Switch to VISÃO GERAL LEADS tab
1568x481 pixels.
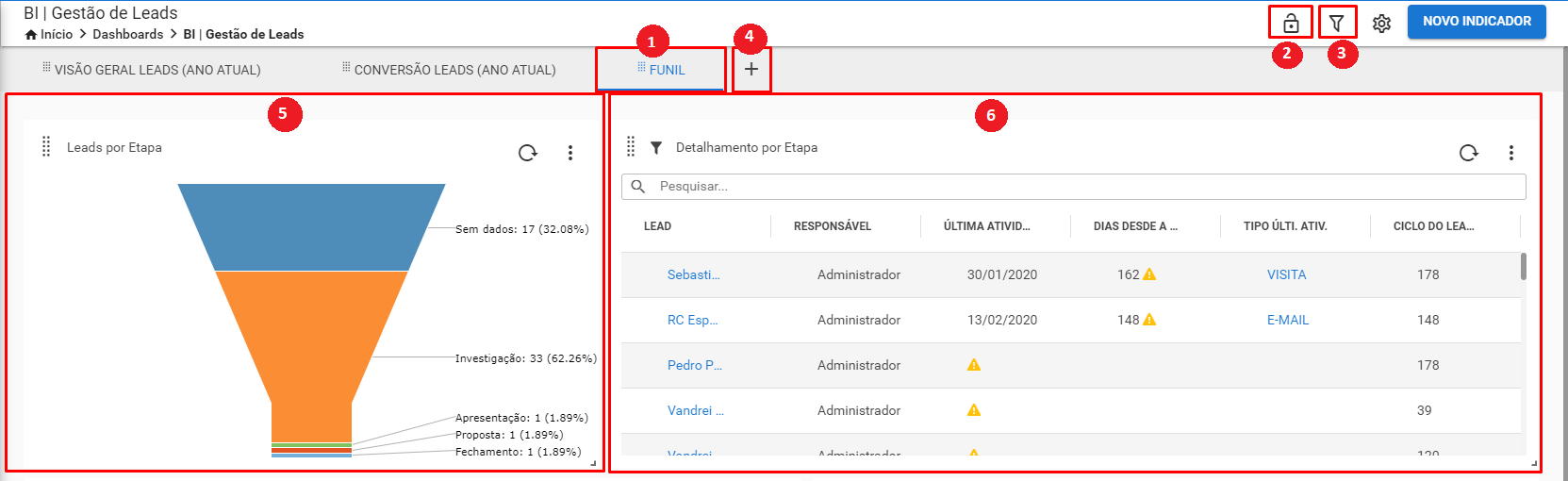[x=157, y=70]
